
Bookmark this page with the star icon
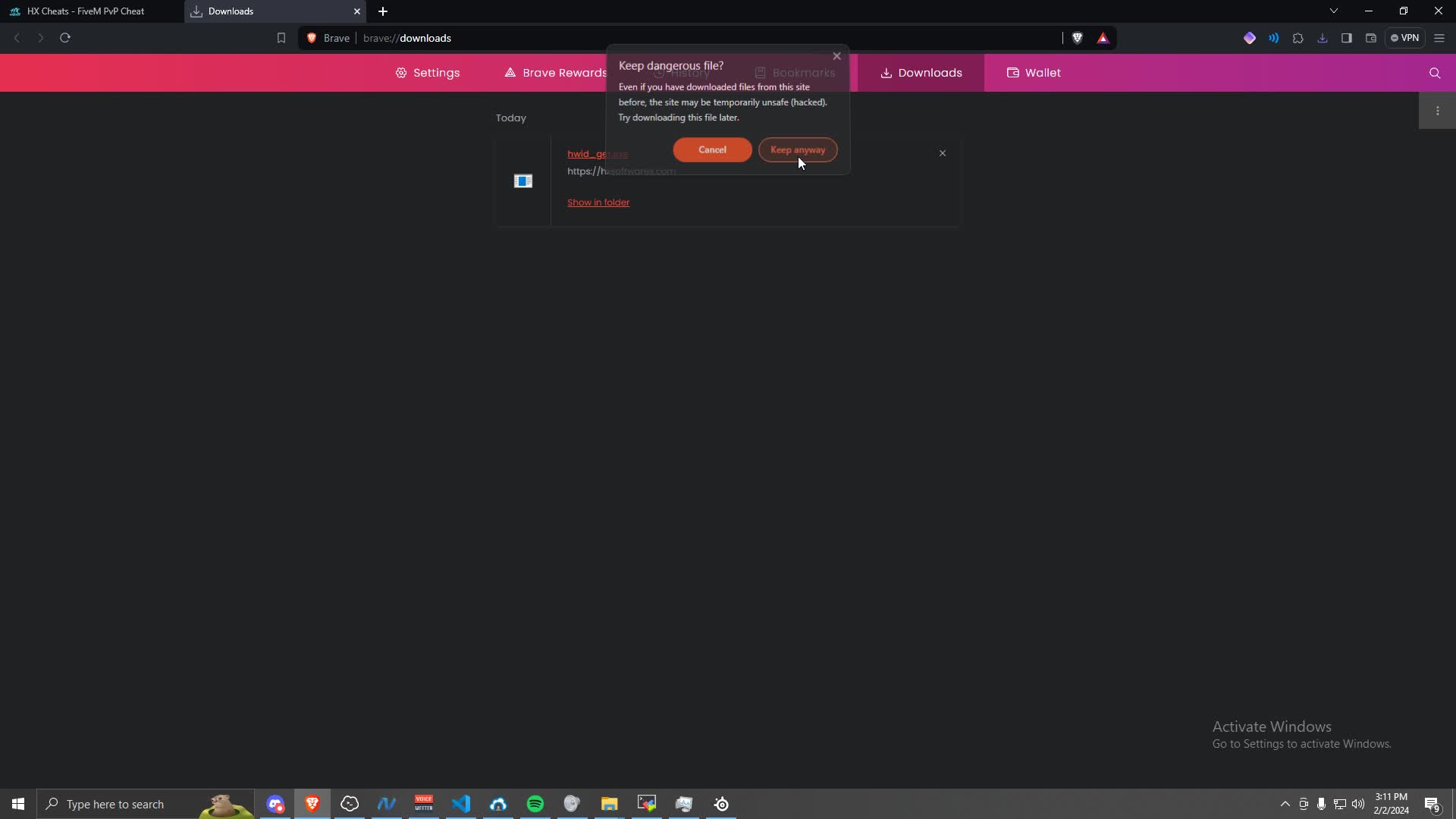coord(281,38)
